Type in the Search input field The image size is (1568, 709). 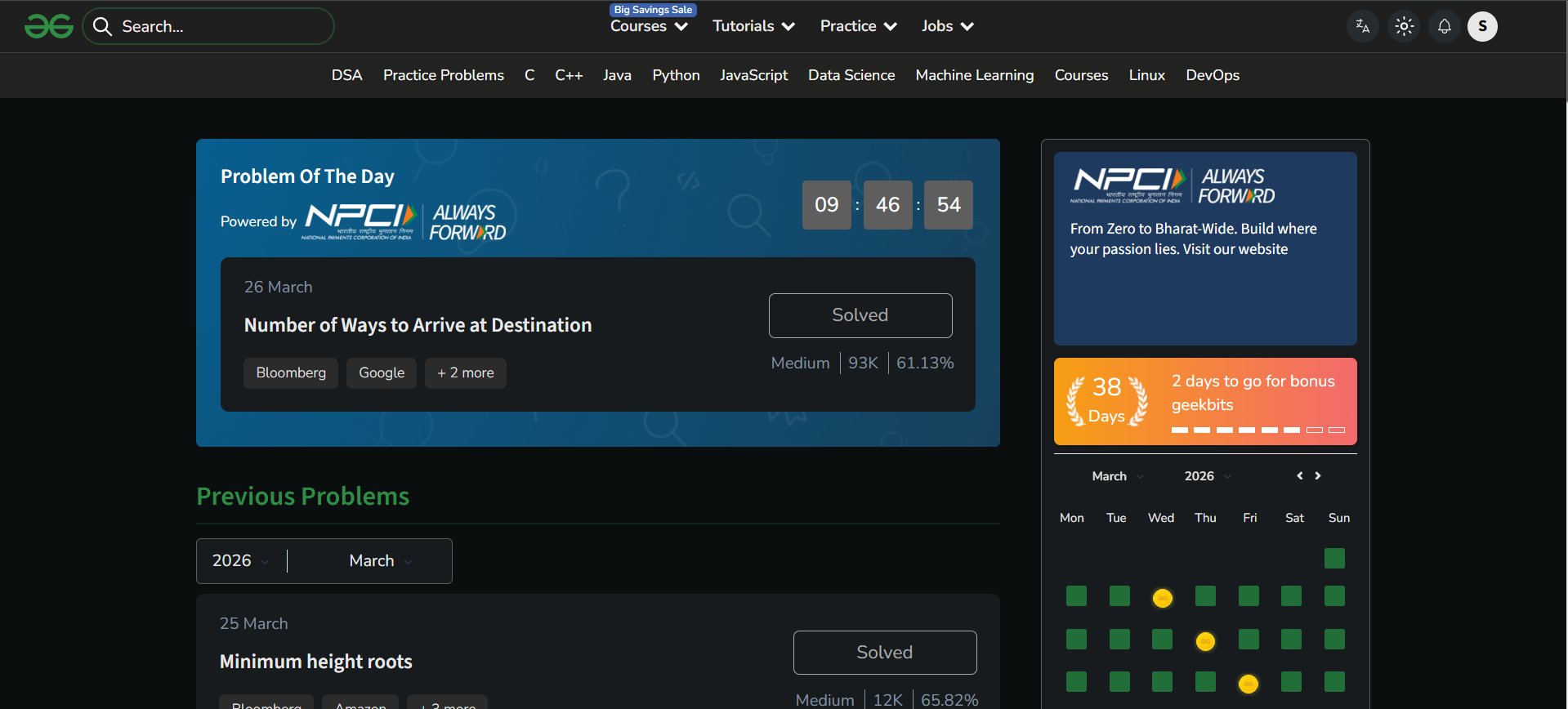[221, 27]
